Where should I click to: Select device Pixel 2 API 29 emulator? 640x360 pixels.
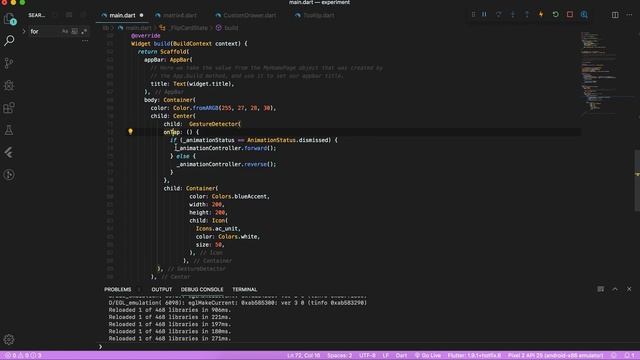pos(555,356)
